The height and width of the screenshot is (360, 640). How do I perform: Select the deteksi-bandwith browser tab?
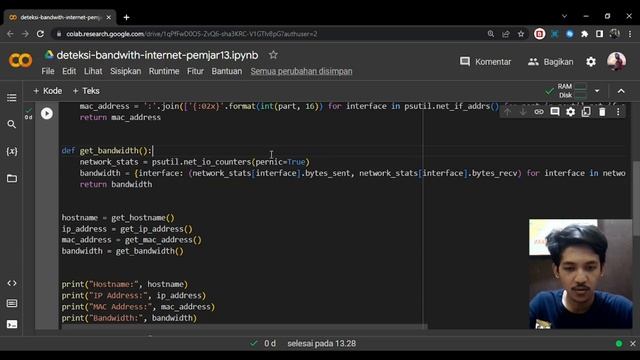tap(60, 18)
